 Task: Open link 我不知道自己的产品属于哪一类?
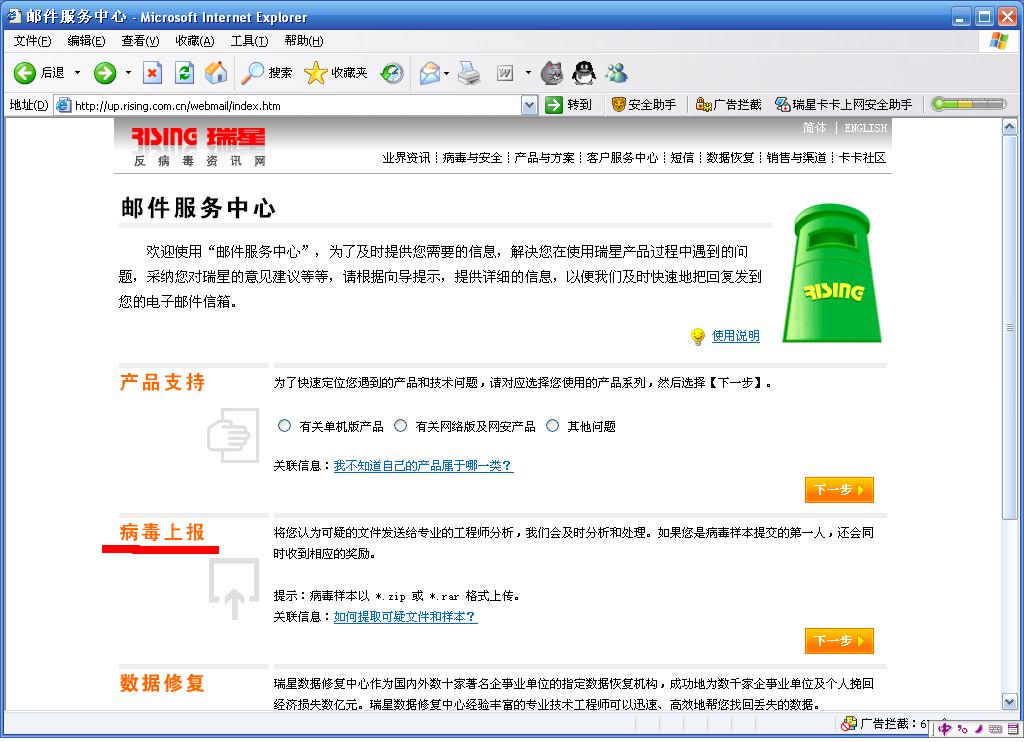click(x=423, y=466)
